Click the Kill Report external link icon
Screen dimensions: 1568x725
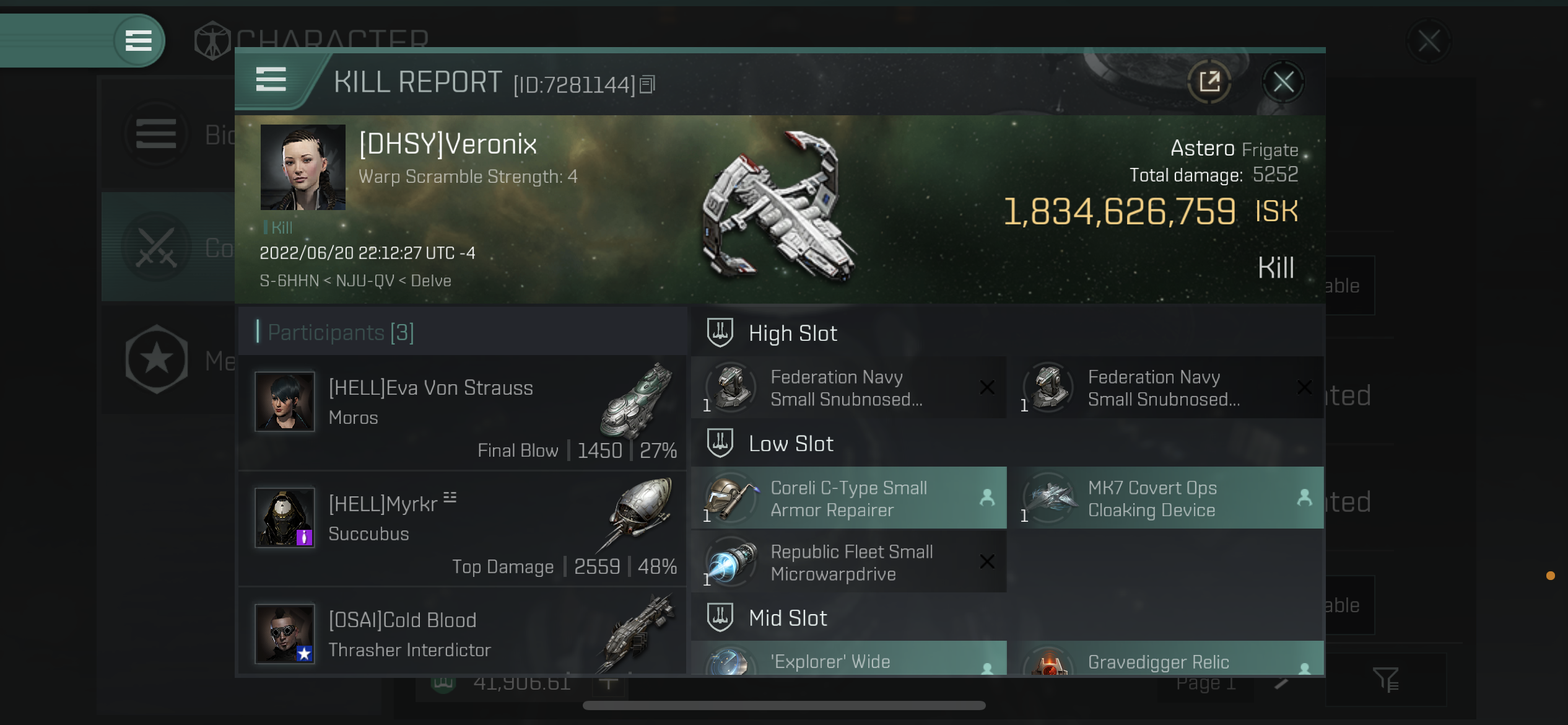click(x=1209, y=81)
